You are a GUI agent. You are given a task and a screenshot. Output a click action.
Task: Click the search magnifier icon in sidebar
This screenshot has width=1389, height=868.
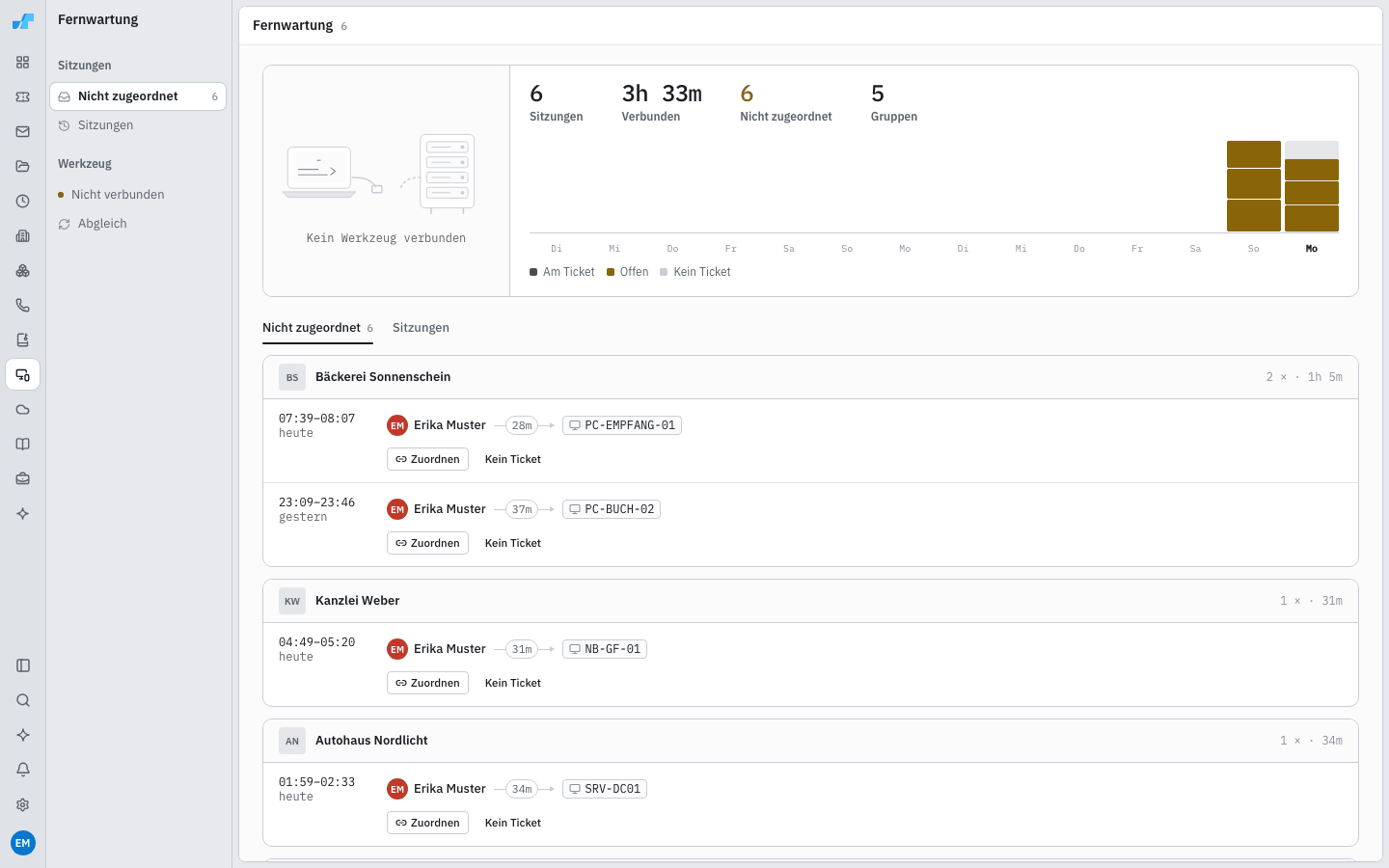point(23,700)
